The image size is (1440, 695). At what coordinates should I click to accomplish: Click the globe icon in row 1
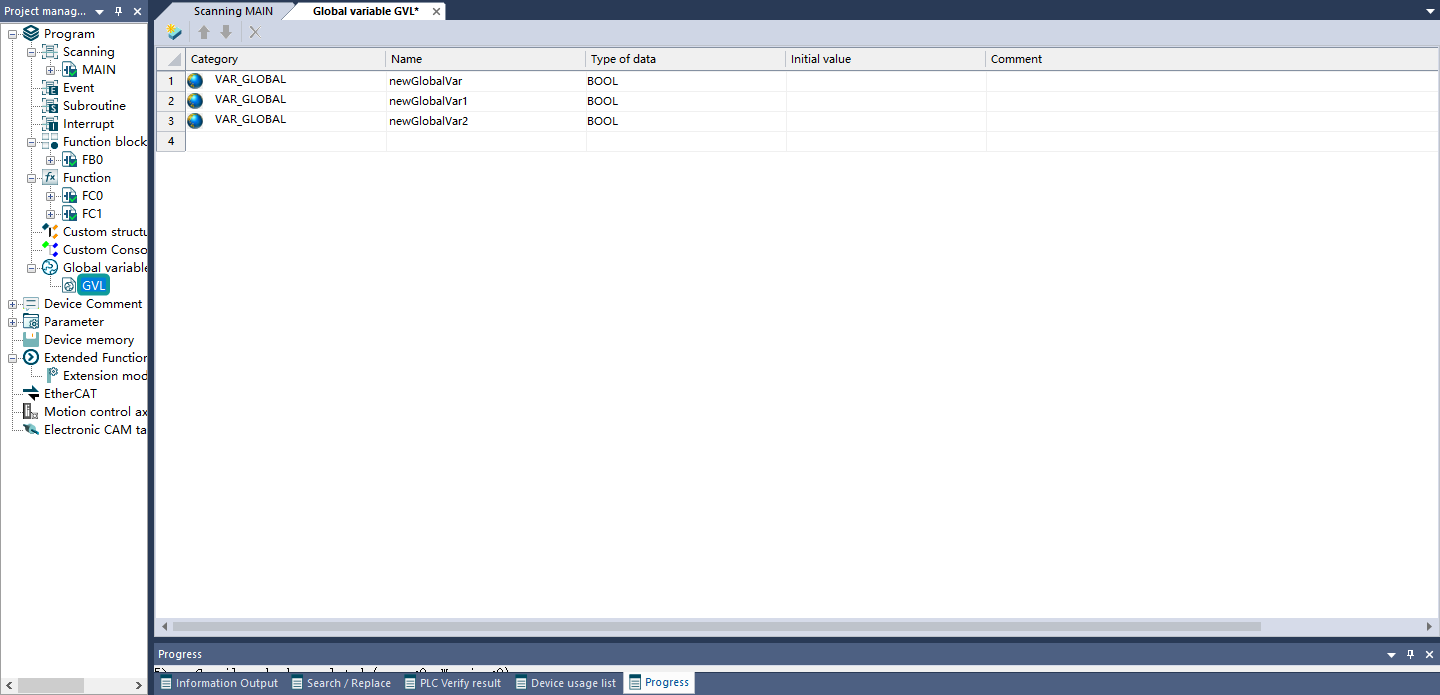click(x=195, y=81)
